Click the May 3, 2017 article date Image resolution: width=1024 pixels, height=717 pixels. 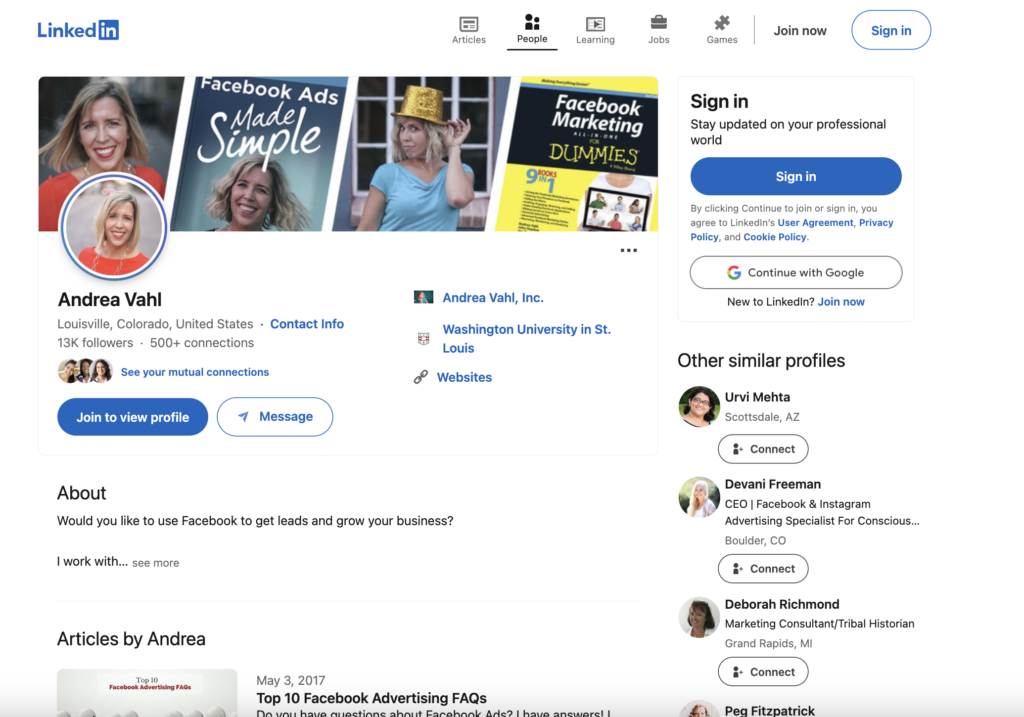coord(291,680)
